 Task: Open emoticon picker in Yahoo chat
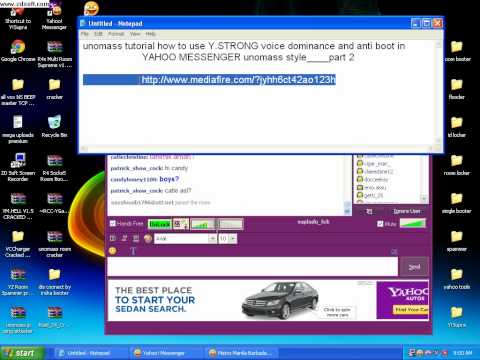[113, 251]
